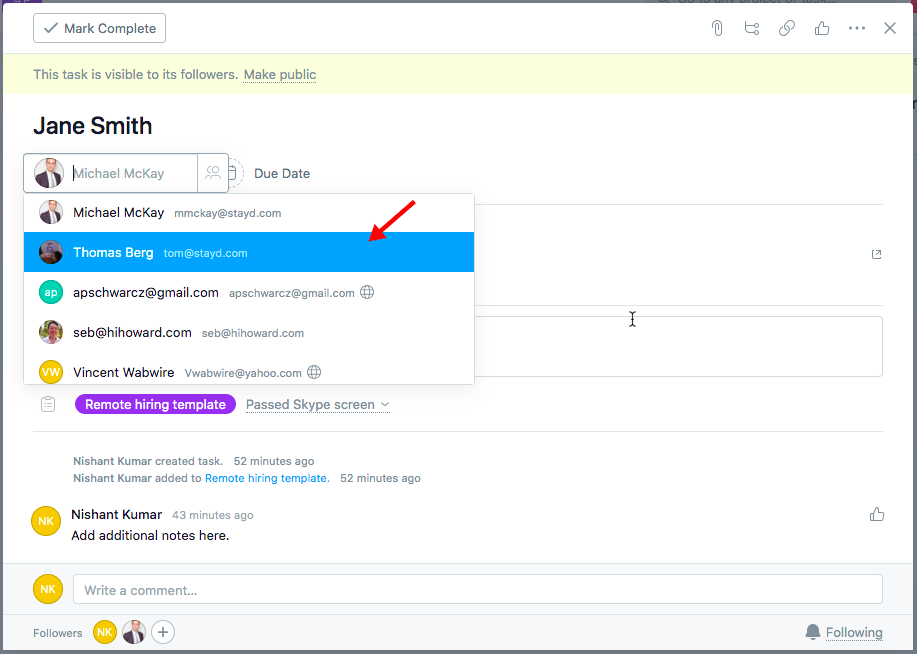This screenshot has height=654, width=917.
Task: Click the Mark Complete button
Action: 99,28
